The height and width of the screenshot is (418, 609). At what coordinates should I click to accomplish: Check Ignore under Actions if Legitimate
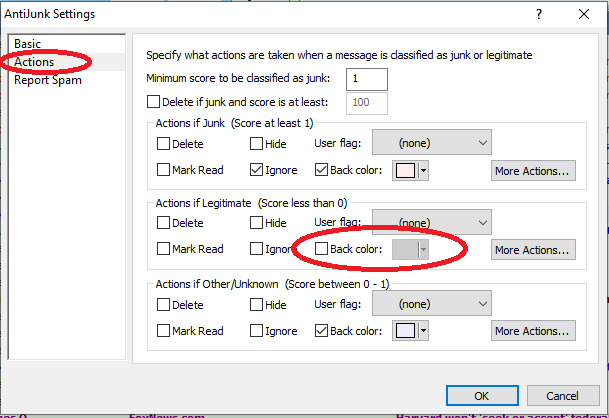tap(256, 249)
